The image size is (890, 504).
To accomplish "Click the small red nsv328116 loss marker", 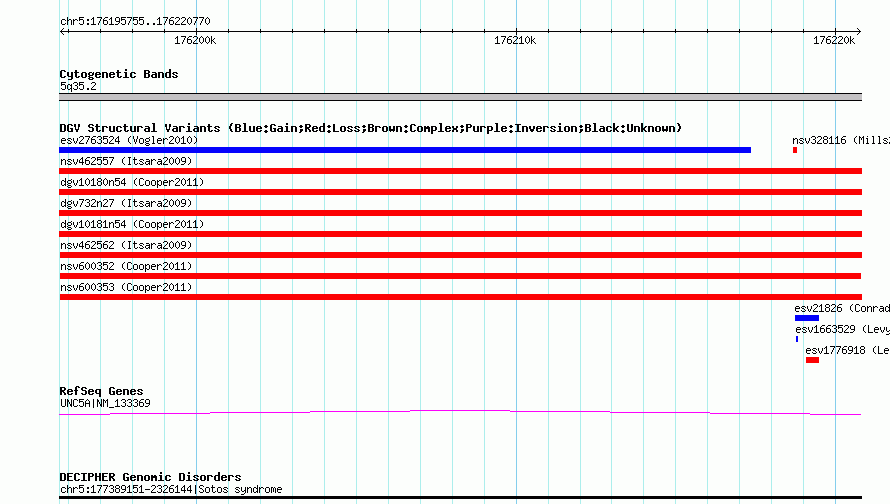I will click(795, 150).
